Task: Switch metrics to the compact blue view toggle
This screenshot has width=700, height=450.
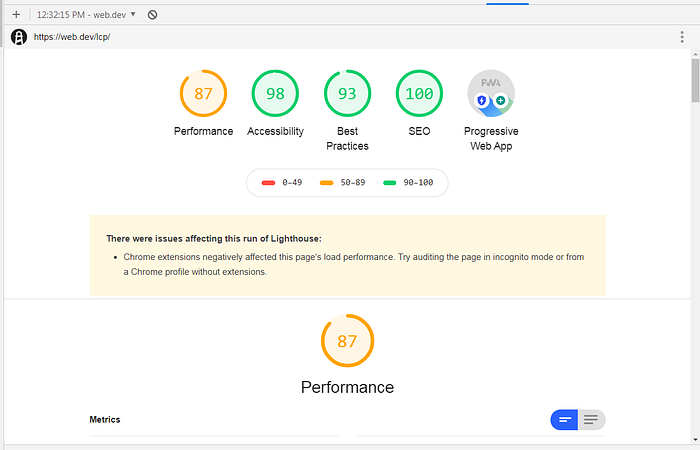Action: (x=564, y=420)
